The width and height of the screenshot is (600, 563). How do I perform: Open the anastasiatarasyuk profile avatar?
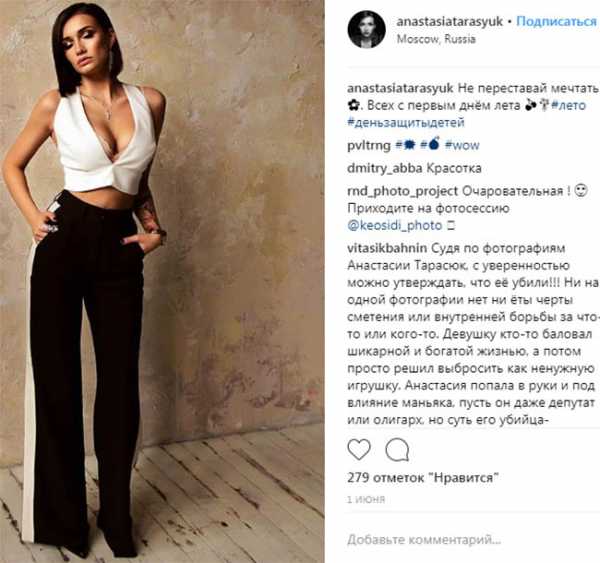click(367, 30)
